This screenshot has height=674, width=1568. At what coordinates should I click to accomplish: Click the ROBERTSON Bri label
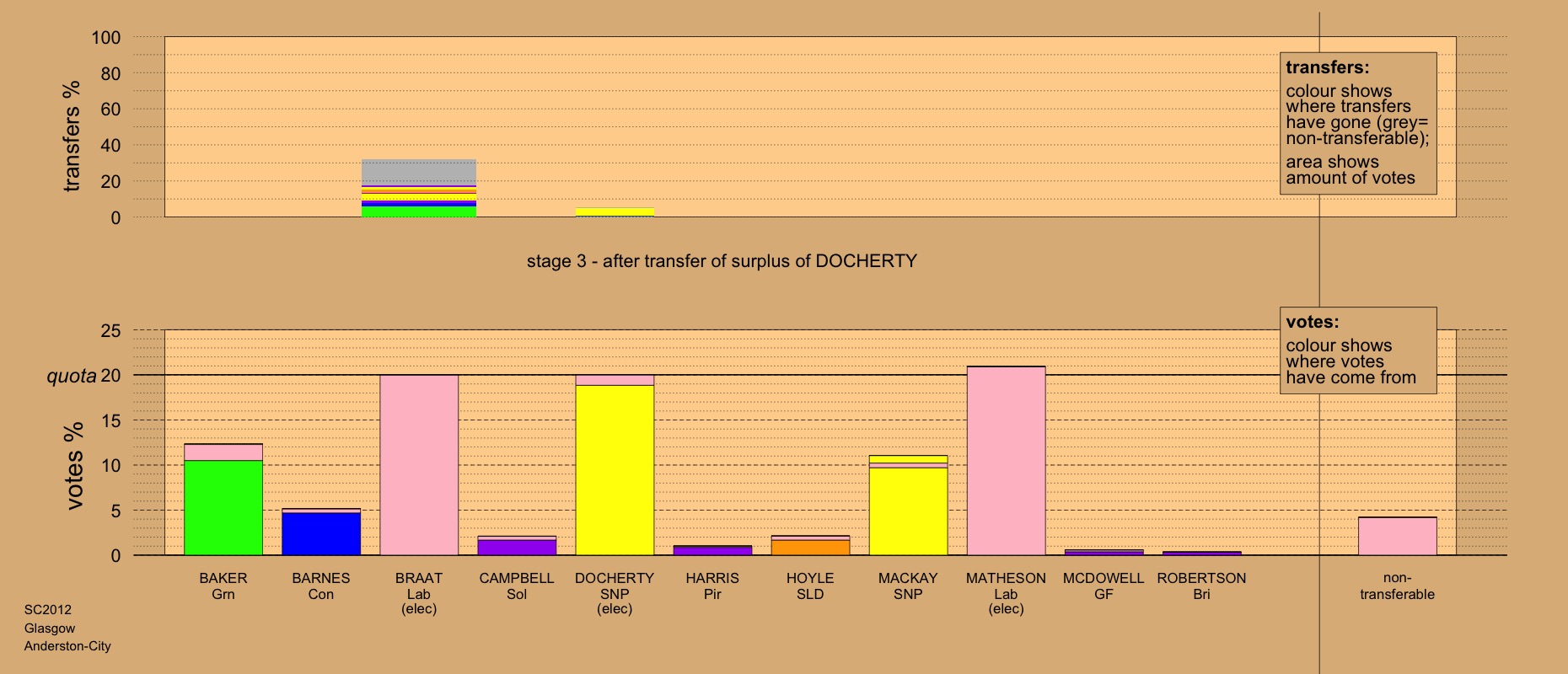[x=1201, y=586]
